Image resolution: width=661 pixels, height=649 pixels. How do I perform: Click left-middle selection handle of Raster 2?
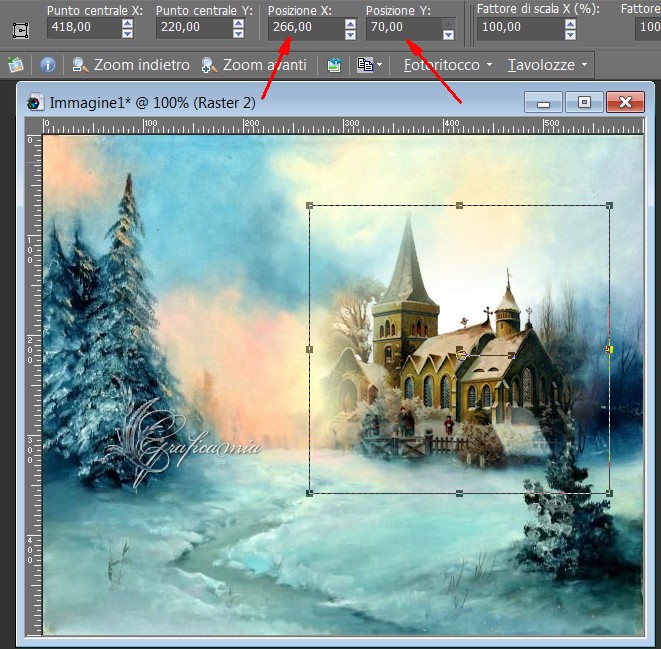pyautogui.click(x=309, y=349)
